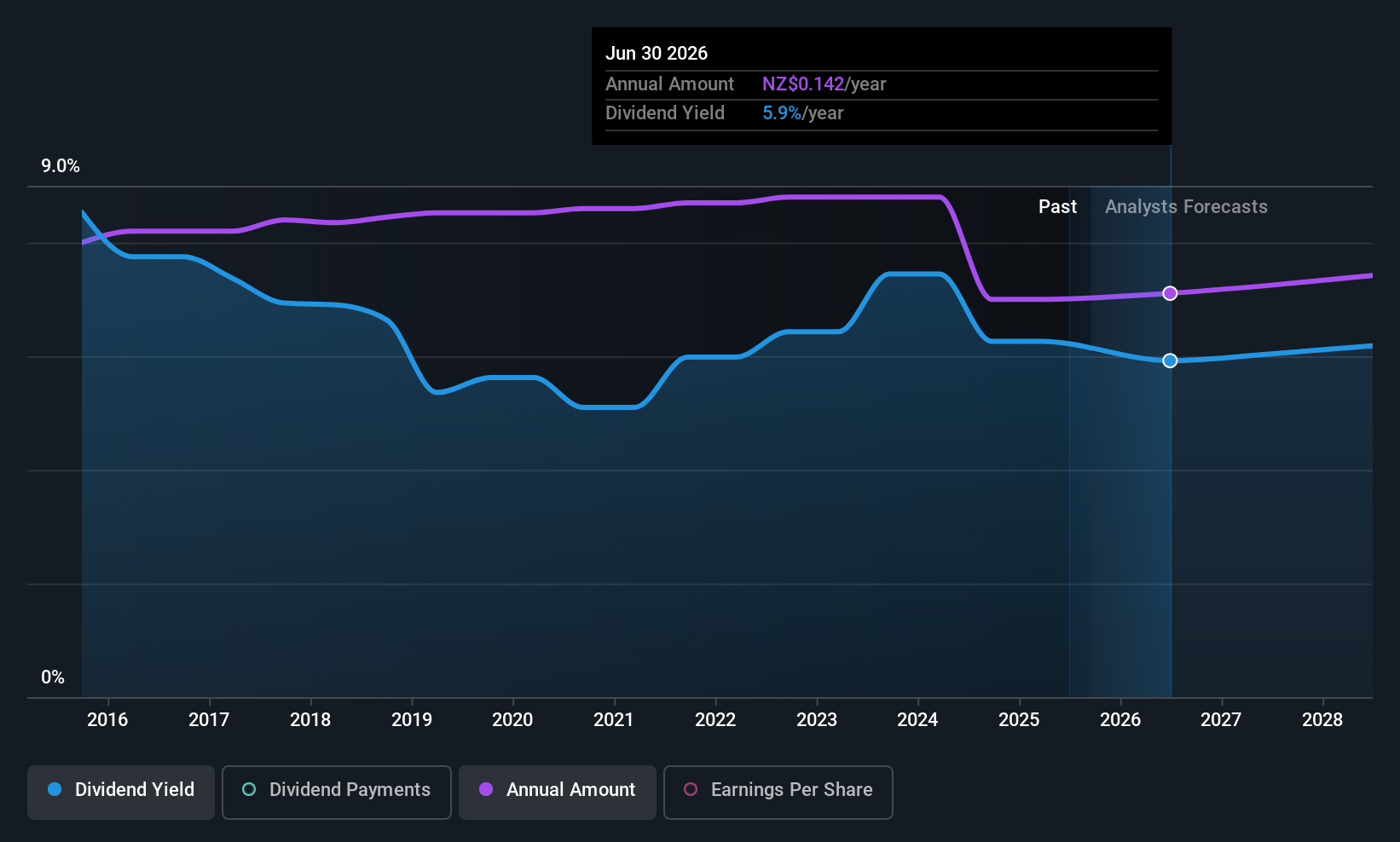This screenshot has height=842, width=1400.
Task: Click the NZ$0.142/year value
Action: (x=824, y=84)
